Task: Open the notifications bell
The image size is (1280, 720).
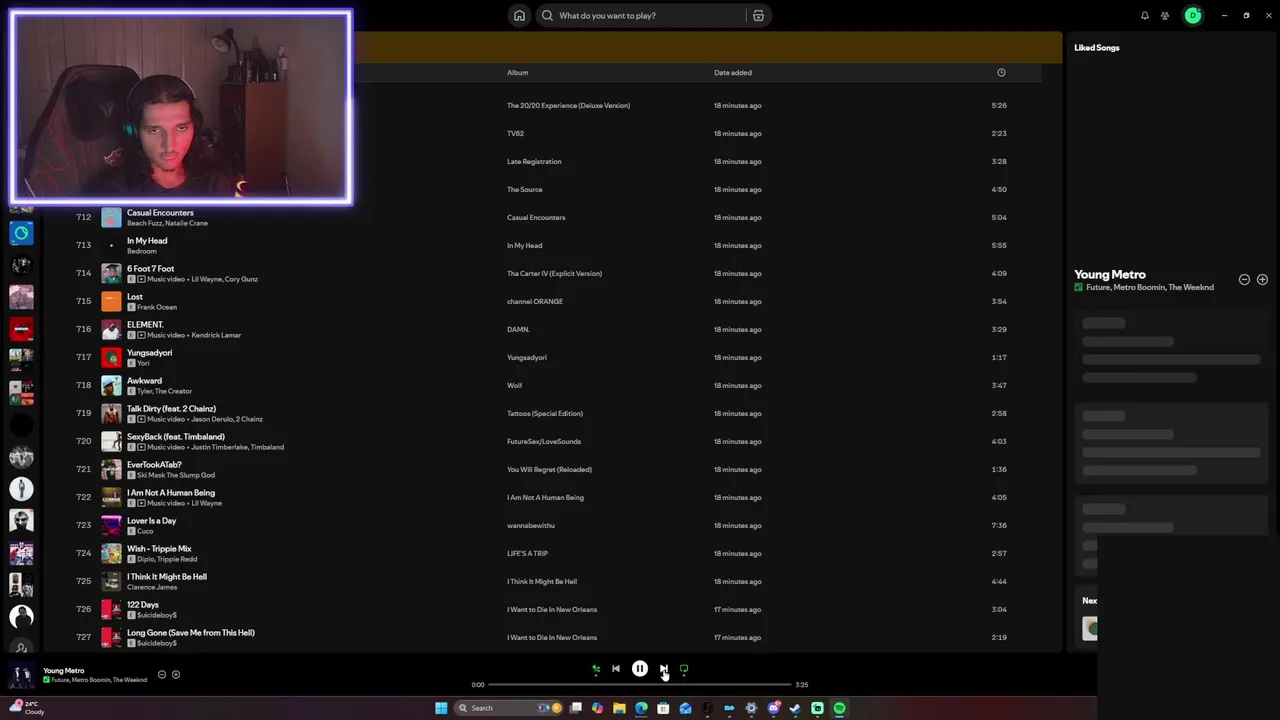Action: coord(1145,15)
